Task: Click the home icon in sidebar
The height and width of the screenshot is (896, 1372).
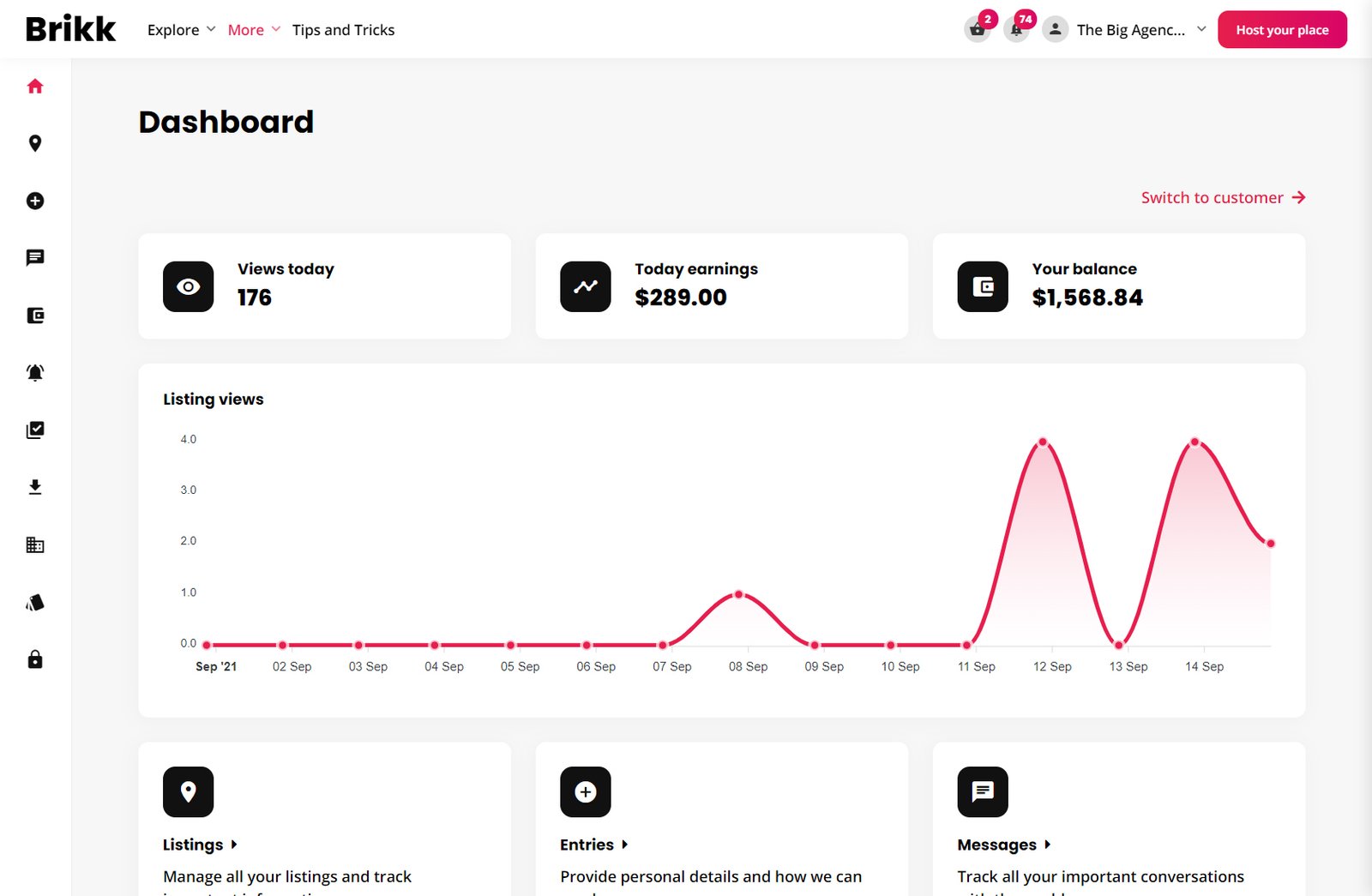Action: click(x=35, y=87)
